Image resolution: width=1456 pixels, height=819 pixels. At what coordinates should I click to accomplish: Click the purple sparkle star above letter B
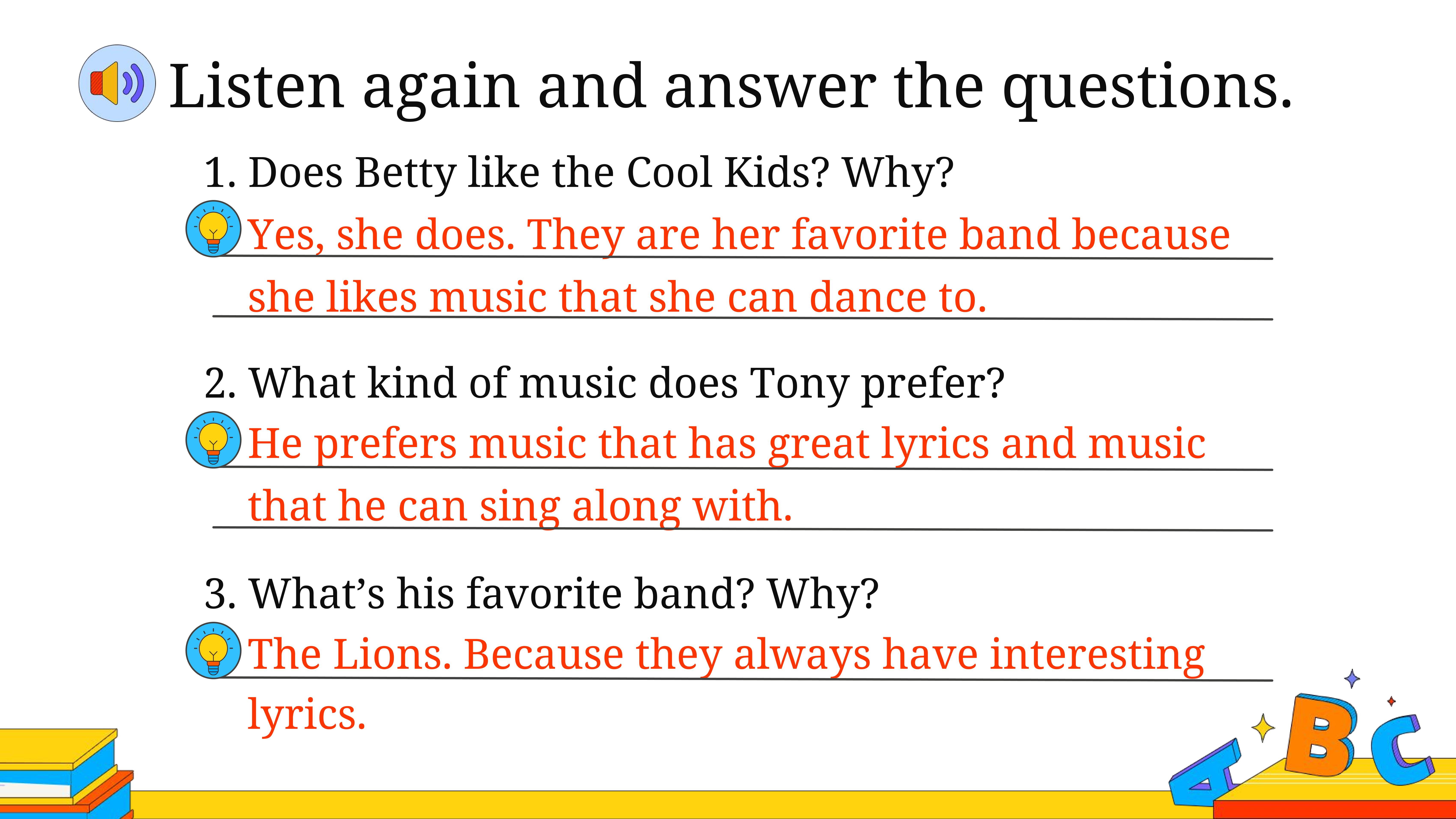click(1352, 678)
